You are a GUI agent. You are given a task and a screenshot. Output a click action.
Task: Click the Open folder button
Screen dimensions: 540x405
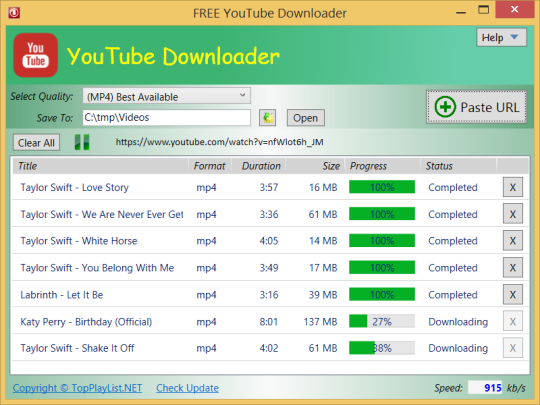point(305,118)
